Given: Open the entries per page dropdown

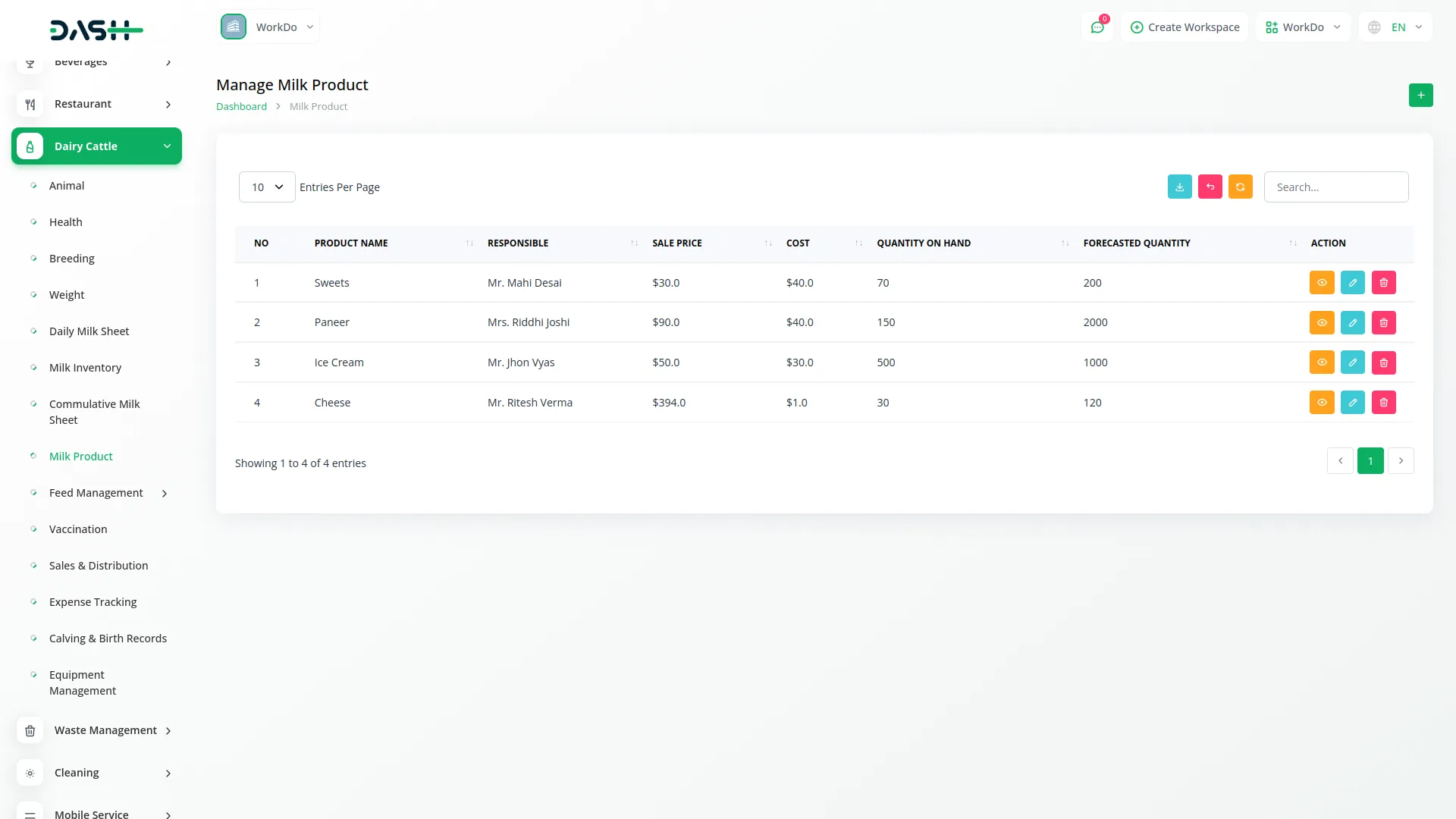Looking at the screenshot, I should point(266,187).
